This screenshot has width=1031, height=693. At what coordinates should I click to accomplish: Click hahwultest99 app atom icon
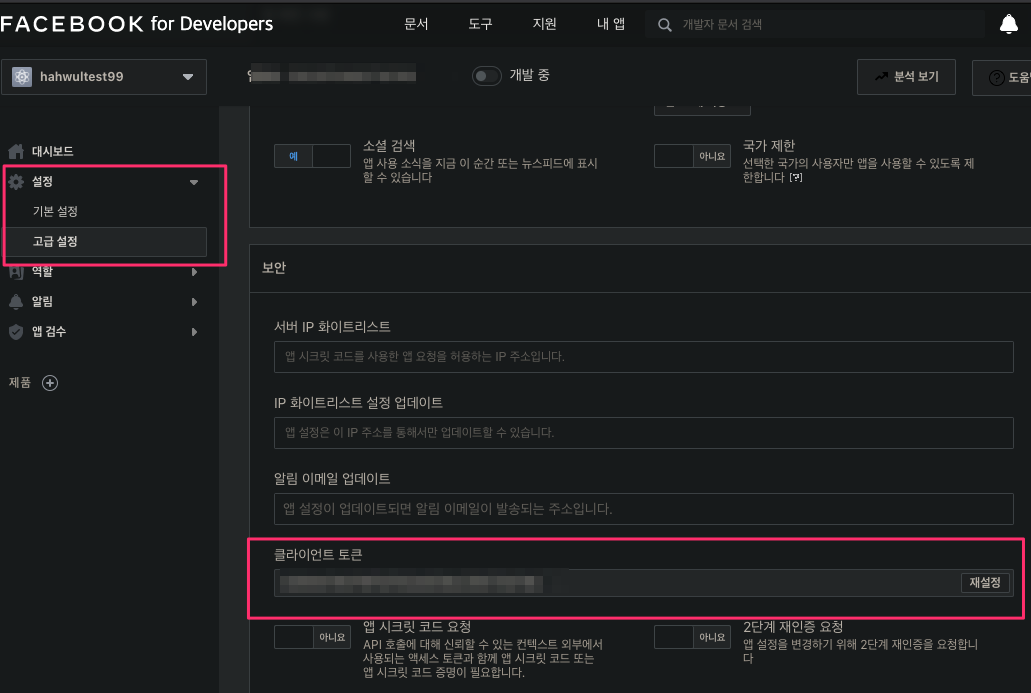[22, 77]
